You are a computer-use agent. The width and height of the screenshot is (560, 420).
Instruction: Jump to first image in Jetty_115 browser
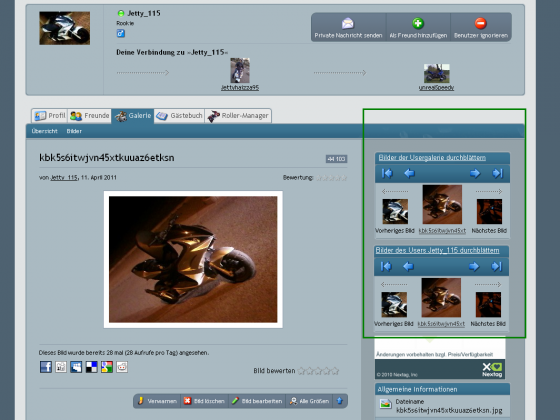coord(386,266)
